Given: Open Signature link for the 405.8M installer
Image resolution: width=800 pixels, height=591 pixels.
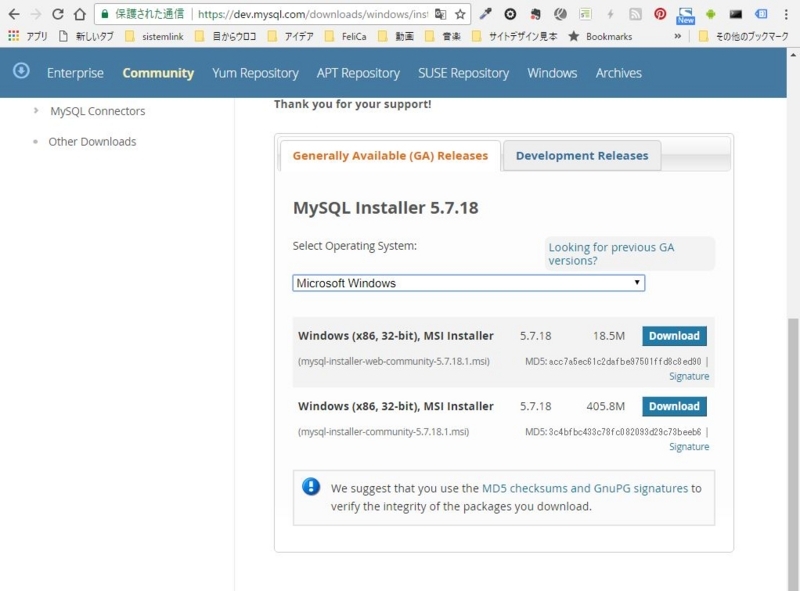Looking at the screenshot, I should pyautogui.click(x=689, y=447).
